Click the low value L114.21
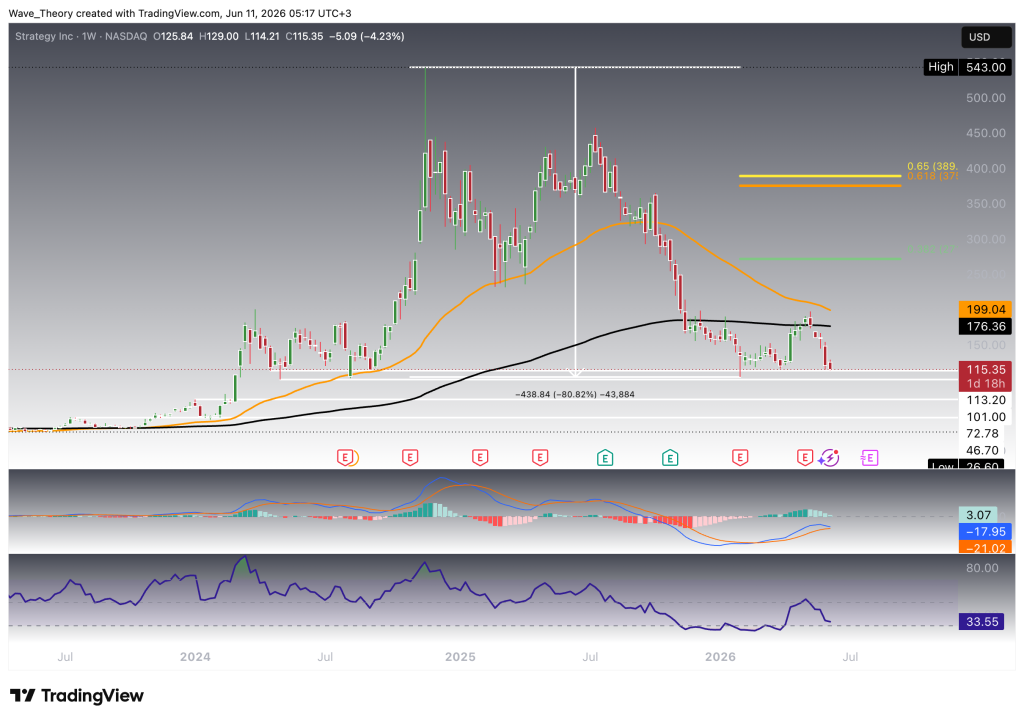The height and width of the screenshot is (721, 1024). (x=263, y=37)
